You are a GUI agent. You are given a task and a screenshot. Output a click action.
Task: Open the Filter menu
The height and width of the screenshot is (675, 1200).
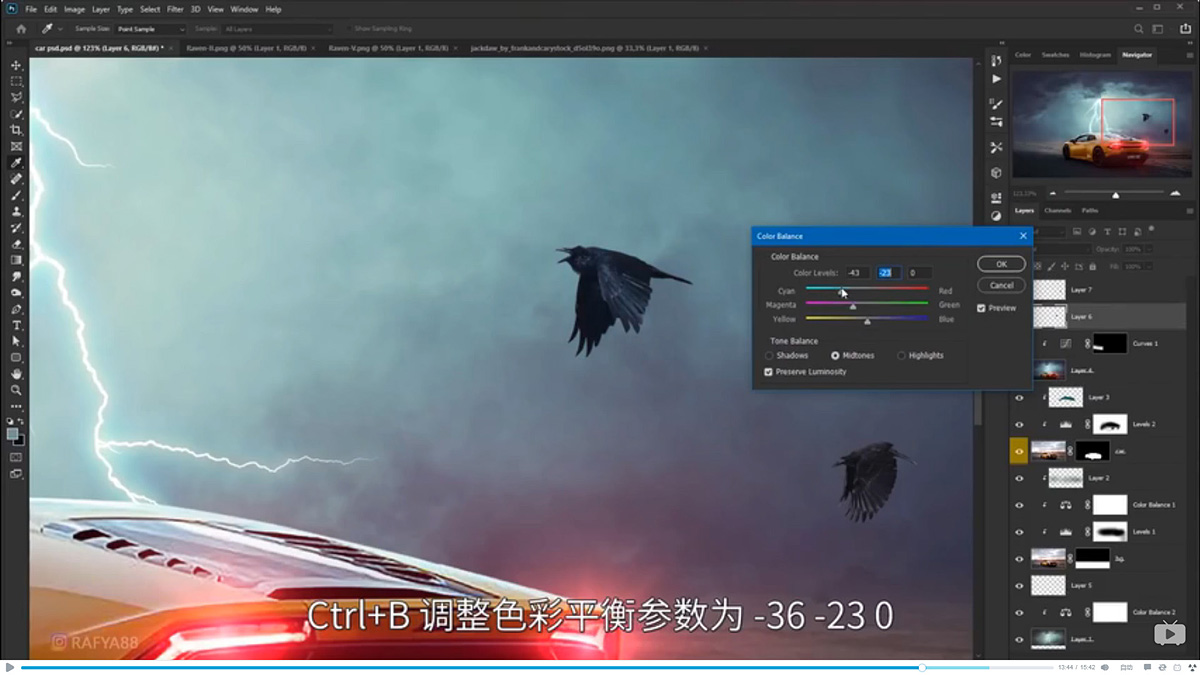tap(176, 9)
